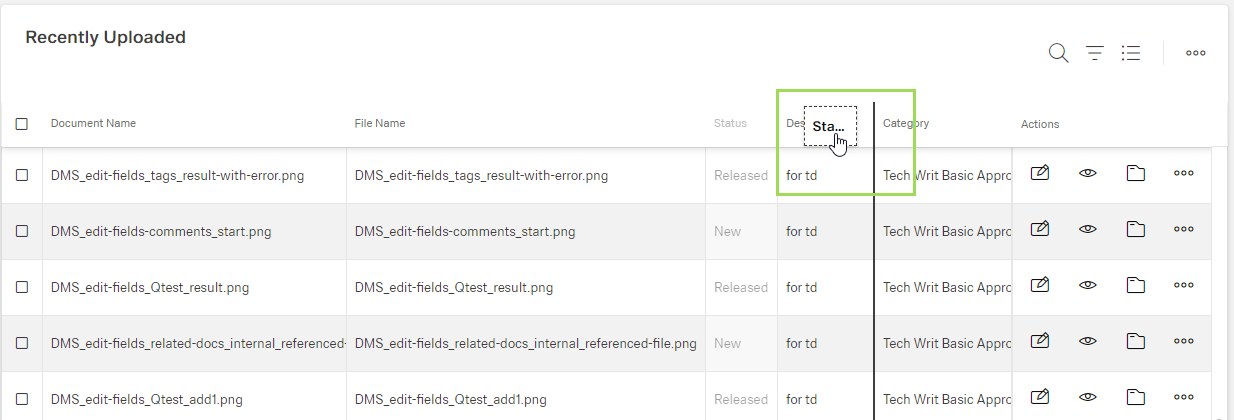Click the Category column header
Screen dimensions: 1234x420
coord(906,124)
